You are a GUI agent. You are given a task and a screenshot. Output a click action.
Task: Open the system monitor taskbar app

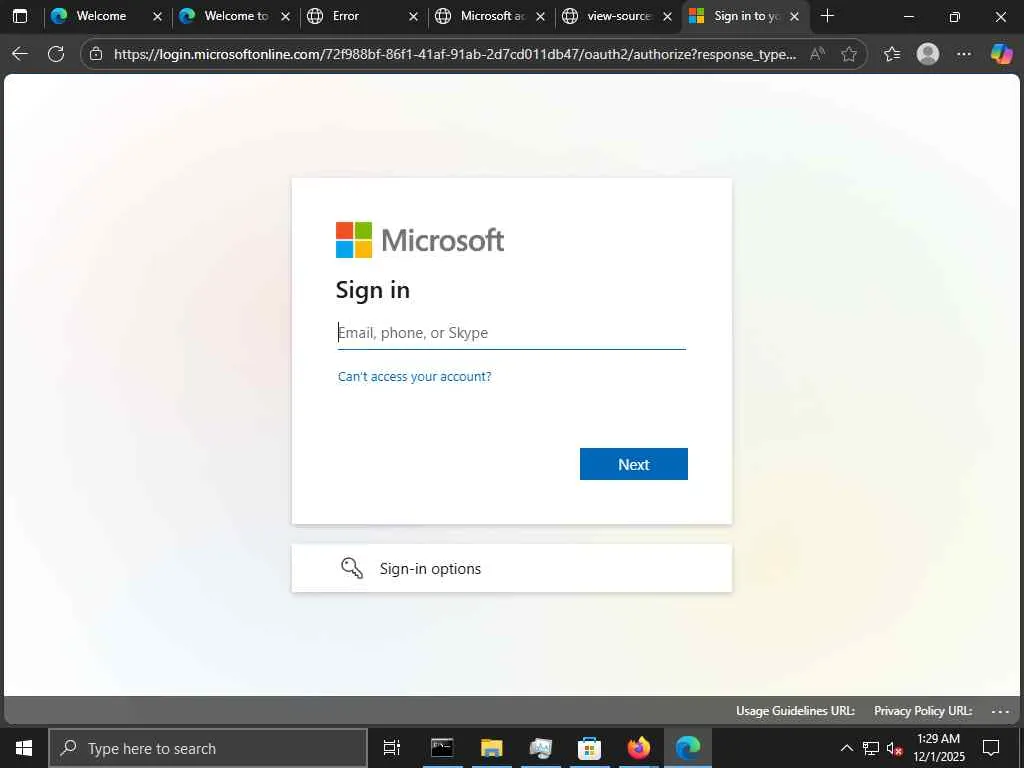tap(541, 748)
